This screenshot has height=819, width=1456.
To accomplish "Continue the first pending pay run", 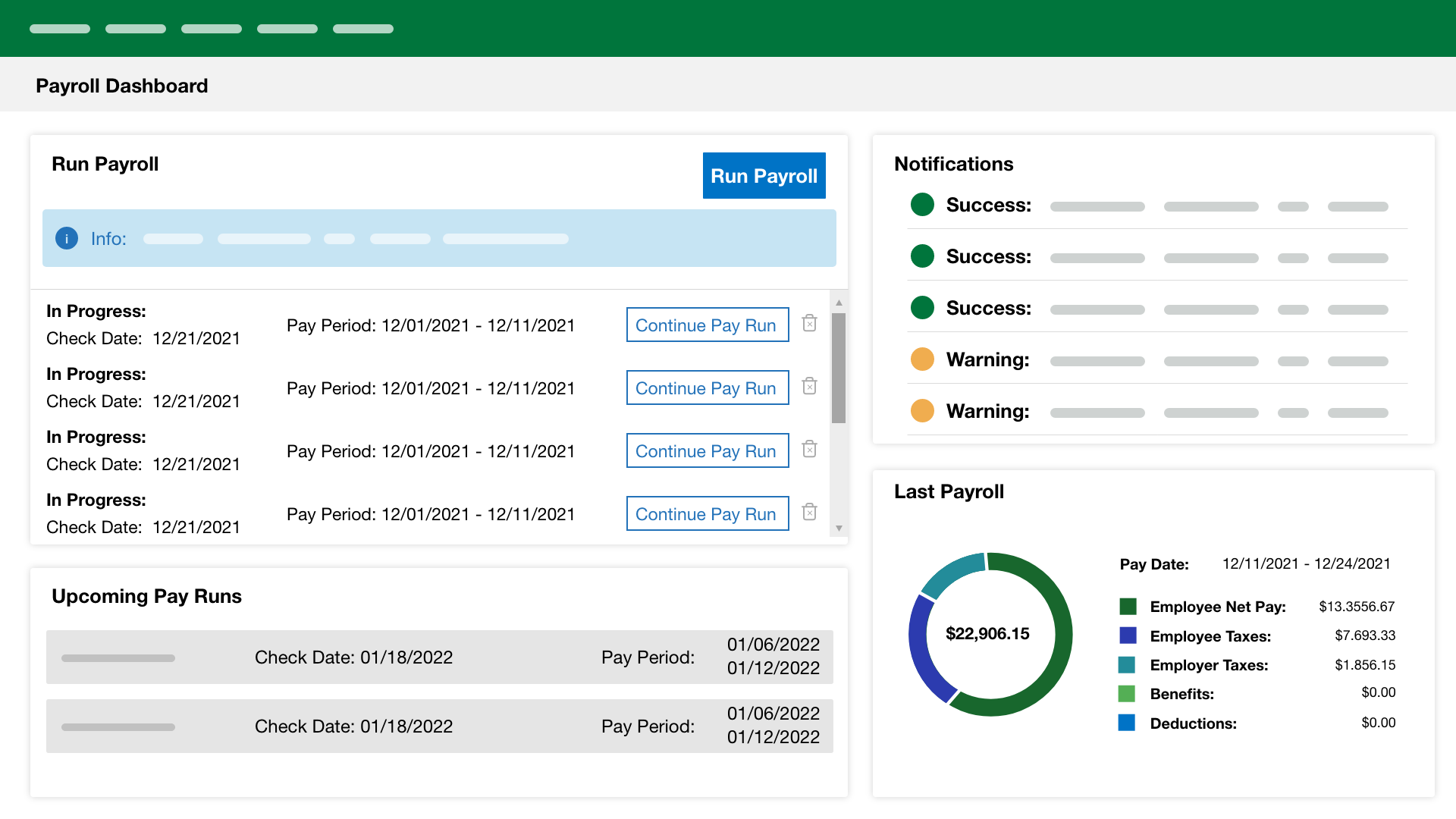I will click(707, 325).
